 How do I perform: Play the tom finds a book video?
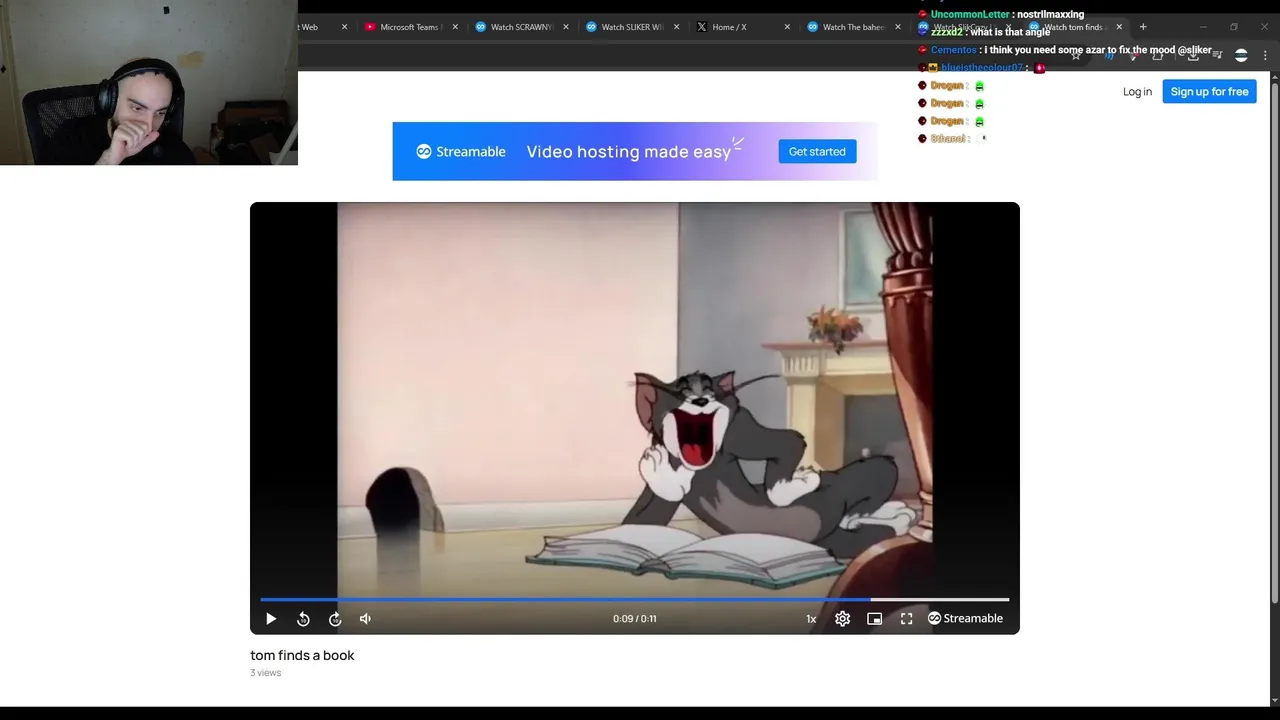[x=271, y=619]
